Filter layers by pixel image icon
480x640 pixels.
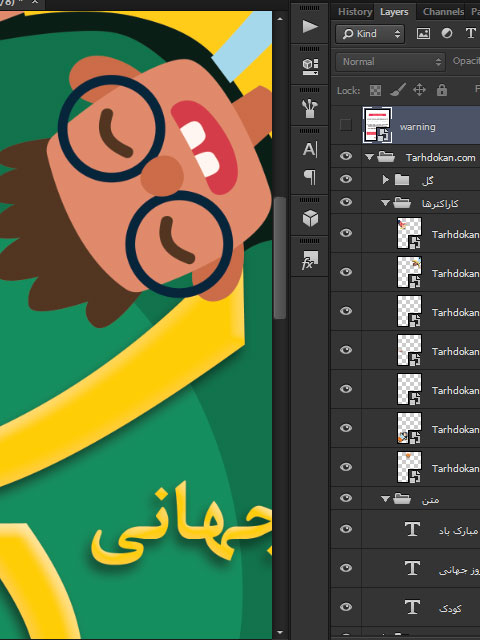click(423, 33)
